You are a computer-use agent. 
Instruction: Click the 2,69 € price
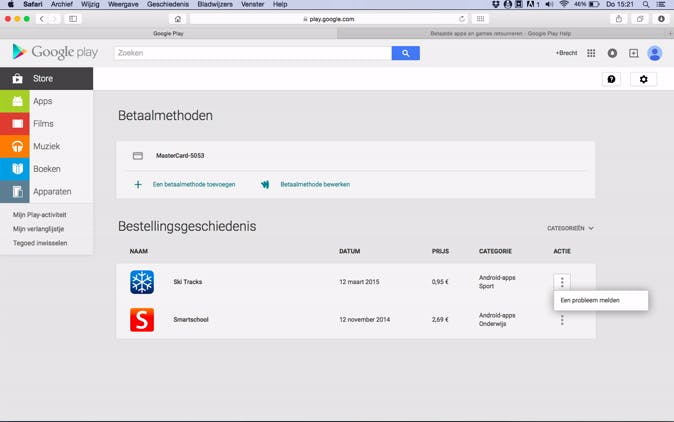click(440, 320)
